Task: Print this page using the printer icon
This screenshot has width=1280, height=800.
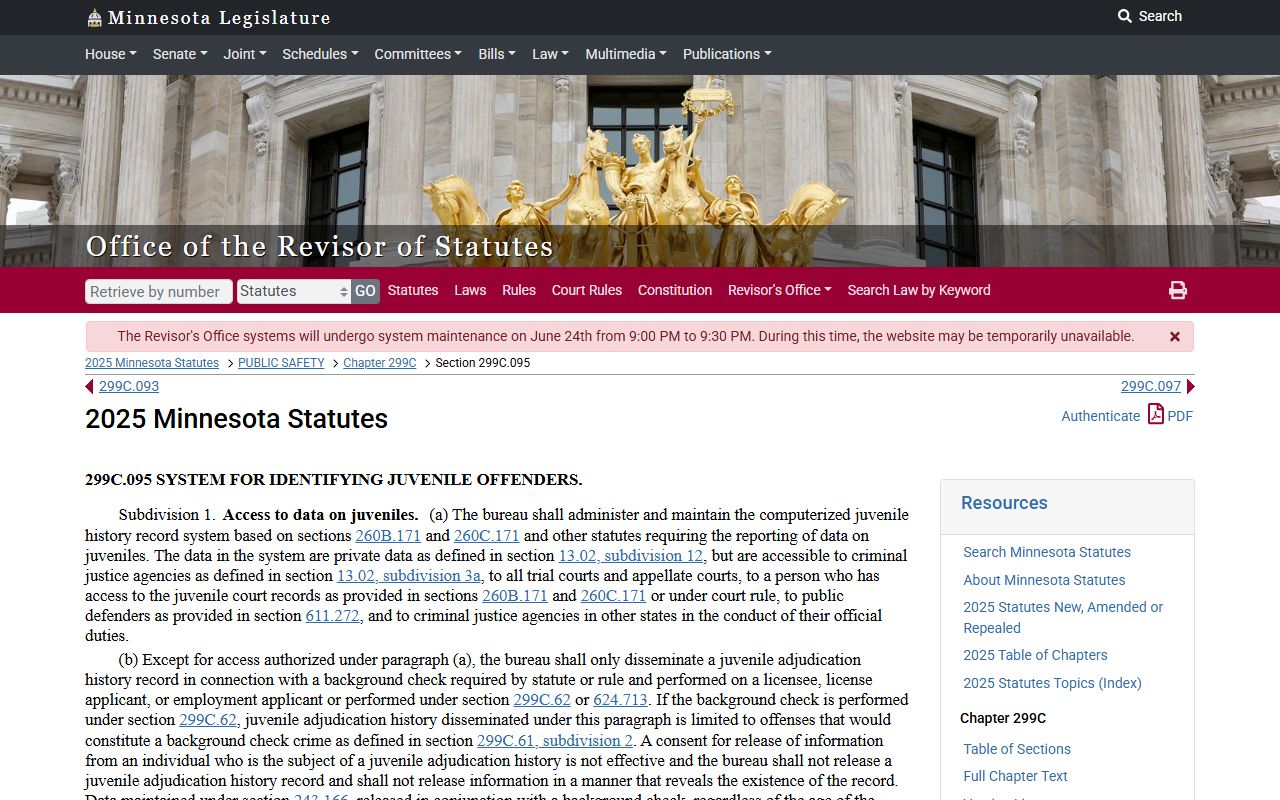Action: 1178,290
